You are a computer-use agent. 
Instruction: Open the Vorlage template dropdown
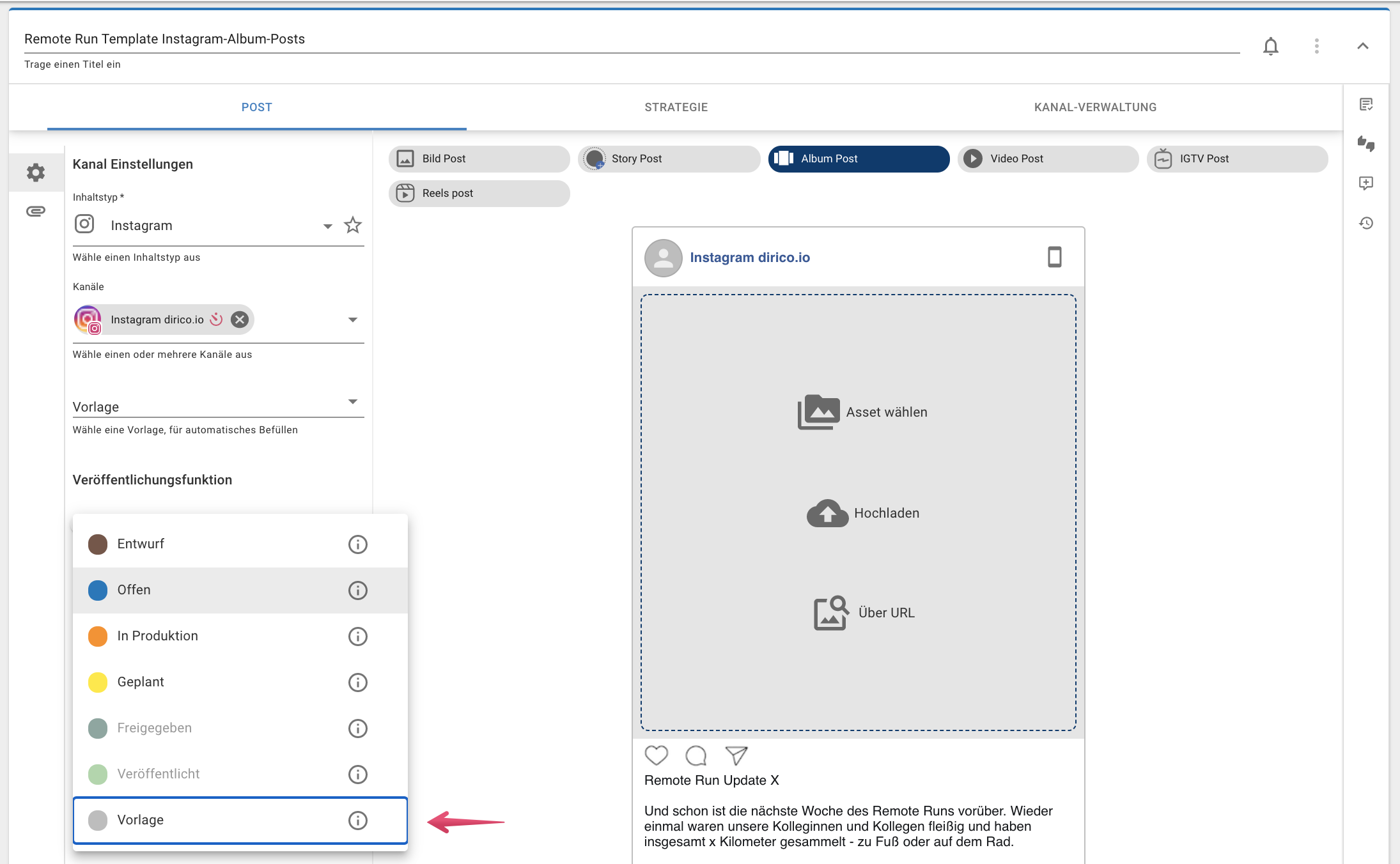[x=218, y=405]
